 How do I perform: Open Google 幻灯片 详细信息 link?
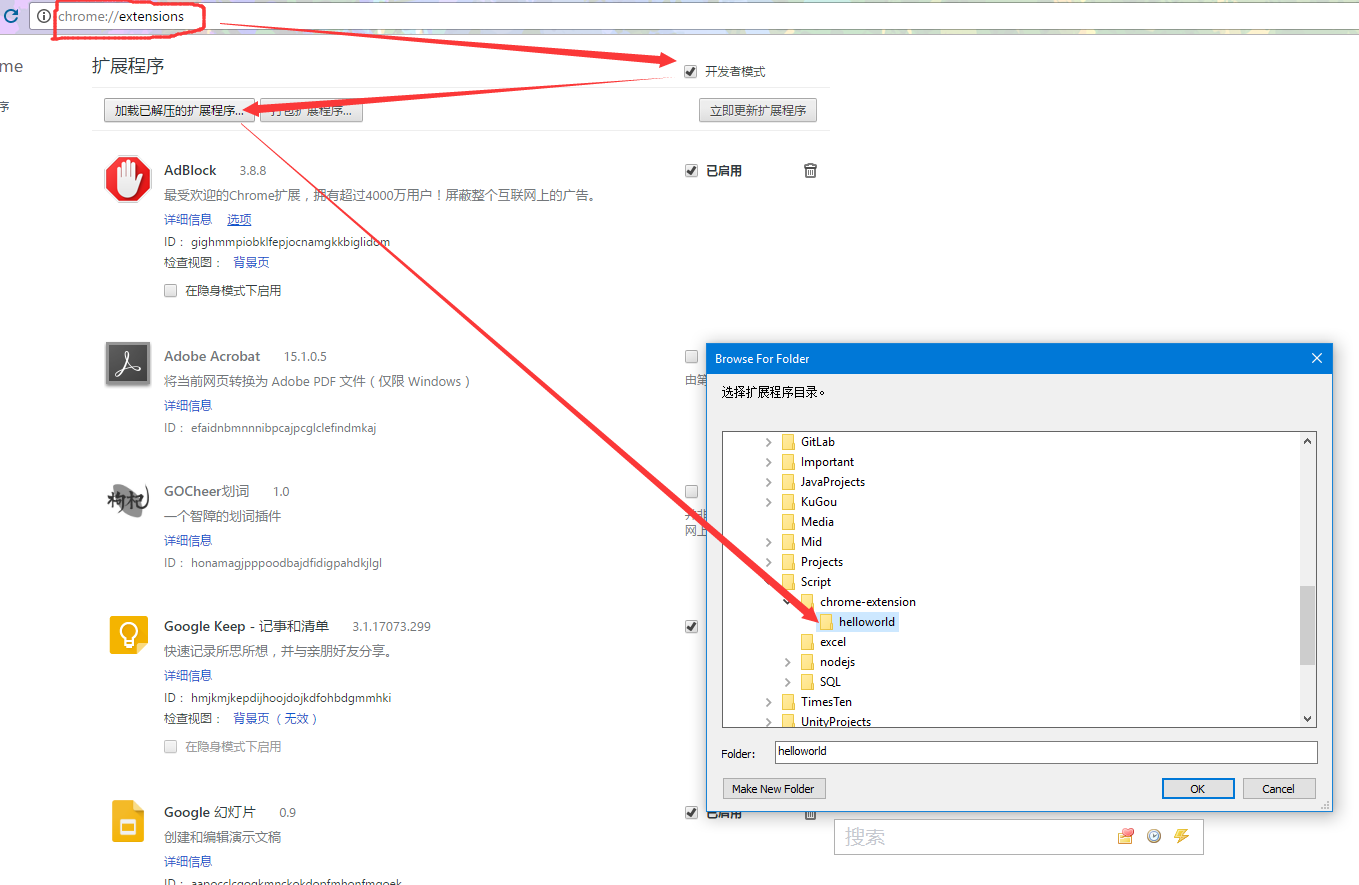(x=188, y=862)
